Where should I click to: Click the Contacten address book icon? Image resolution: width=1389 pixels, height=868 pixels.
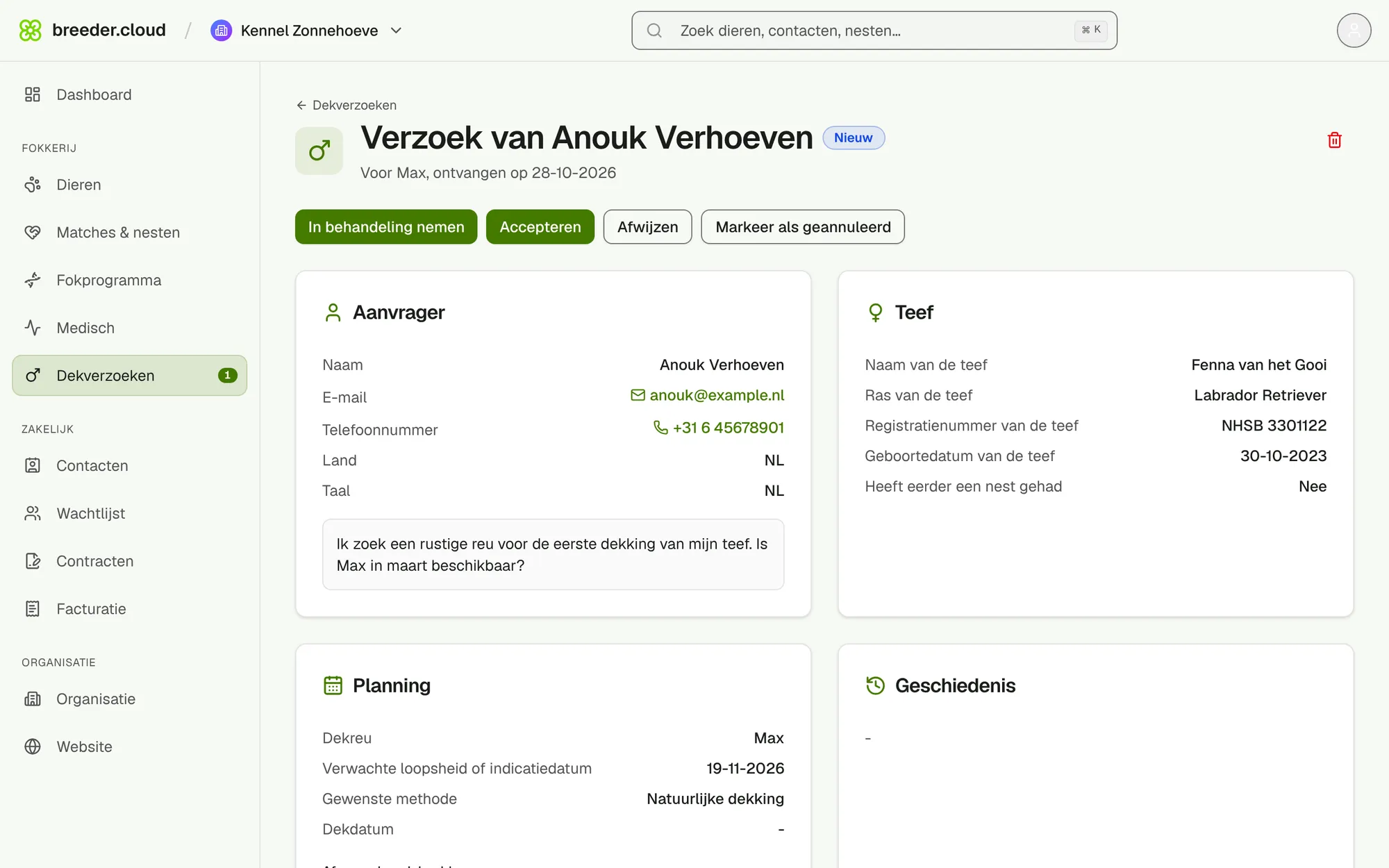coord(33,466)
